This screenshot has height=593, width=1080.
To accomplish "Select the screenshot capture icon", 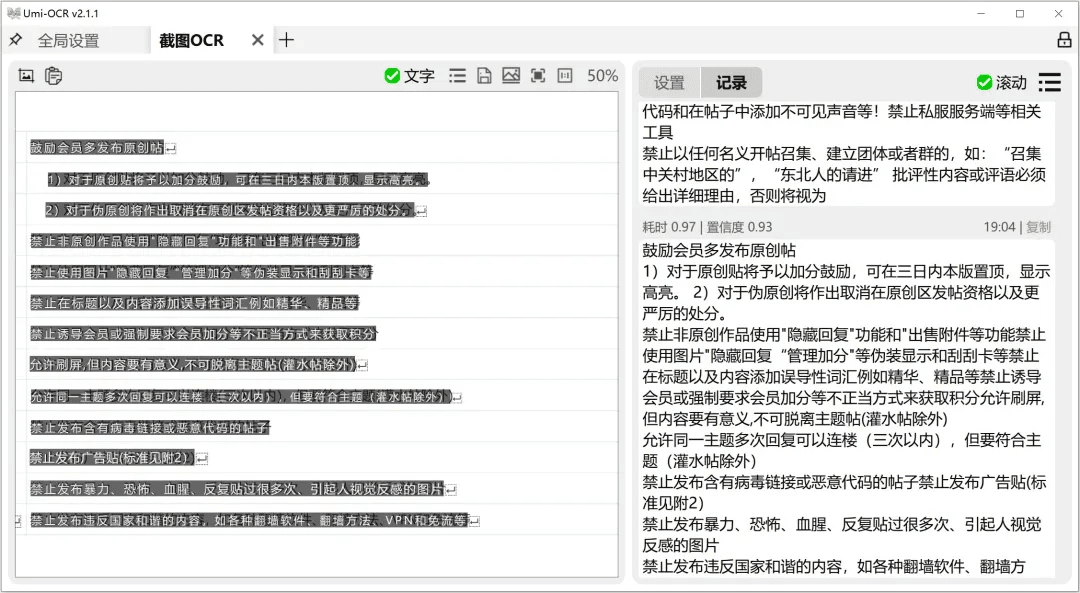I will point(25,75).
